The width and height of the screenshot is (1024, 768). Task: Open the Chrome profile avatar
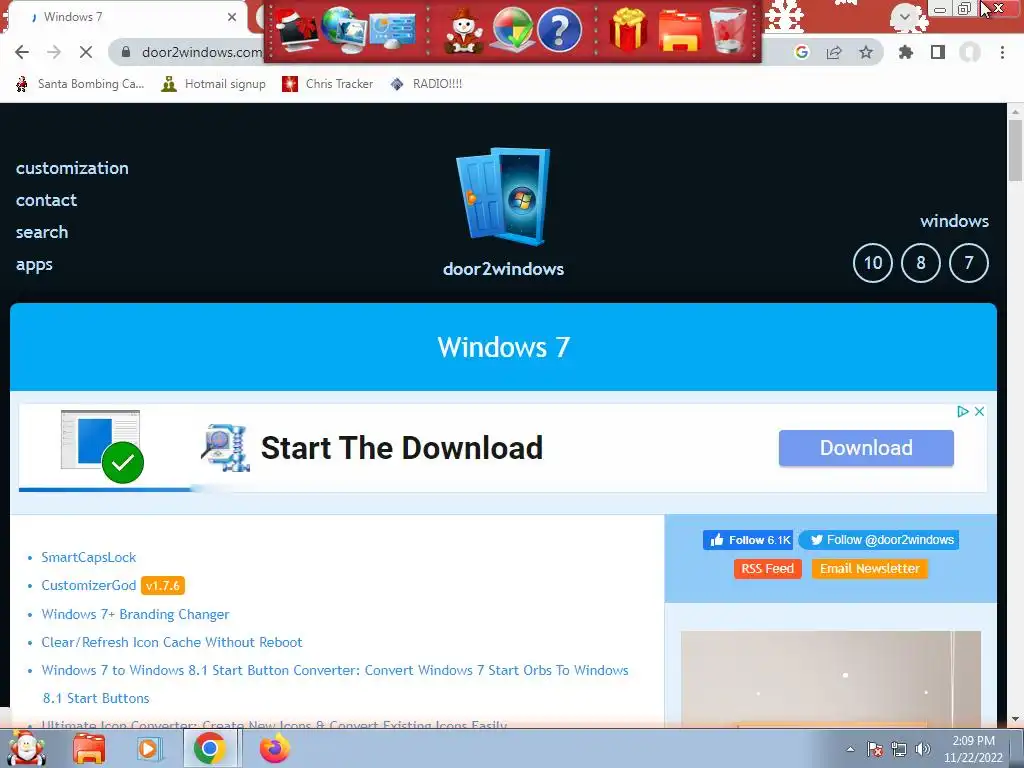970,52
